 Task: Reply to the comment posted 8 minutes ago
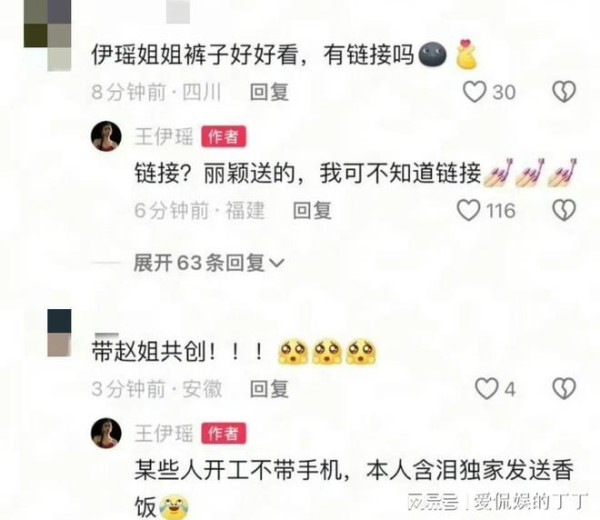point(269,92)
